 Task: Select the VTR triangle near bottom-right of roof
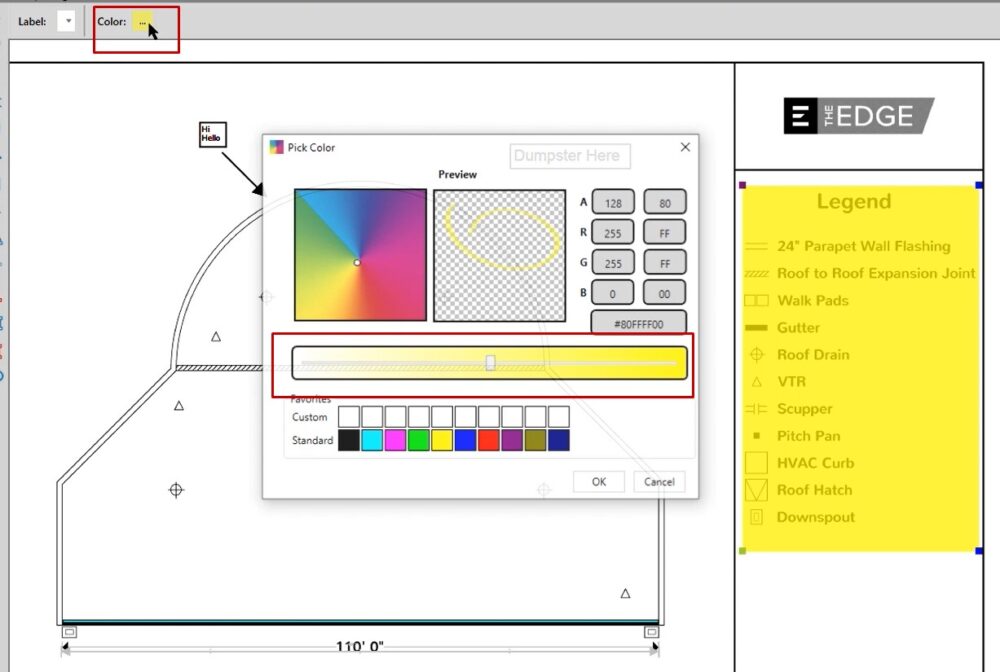(625, 593)
